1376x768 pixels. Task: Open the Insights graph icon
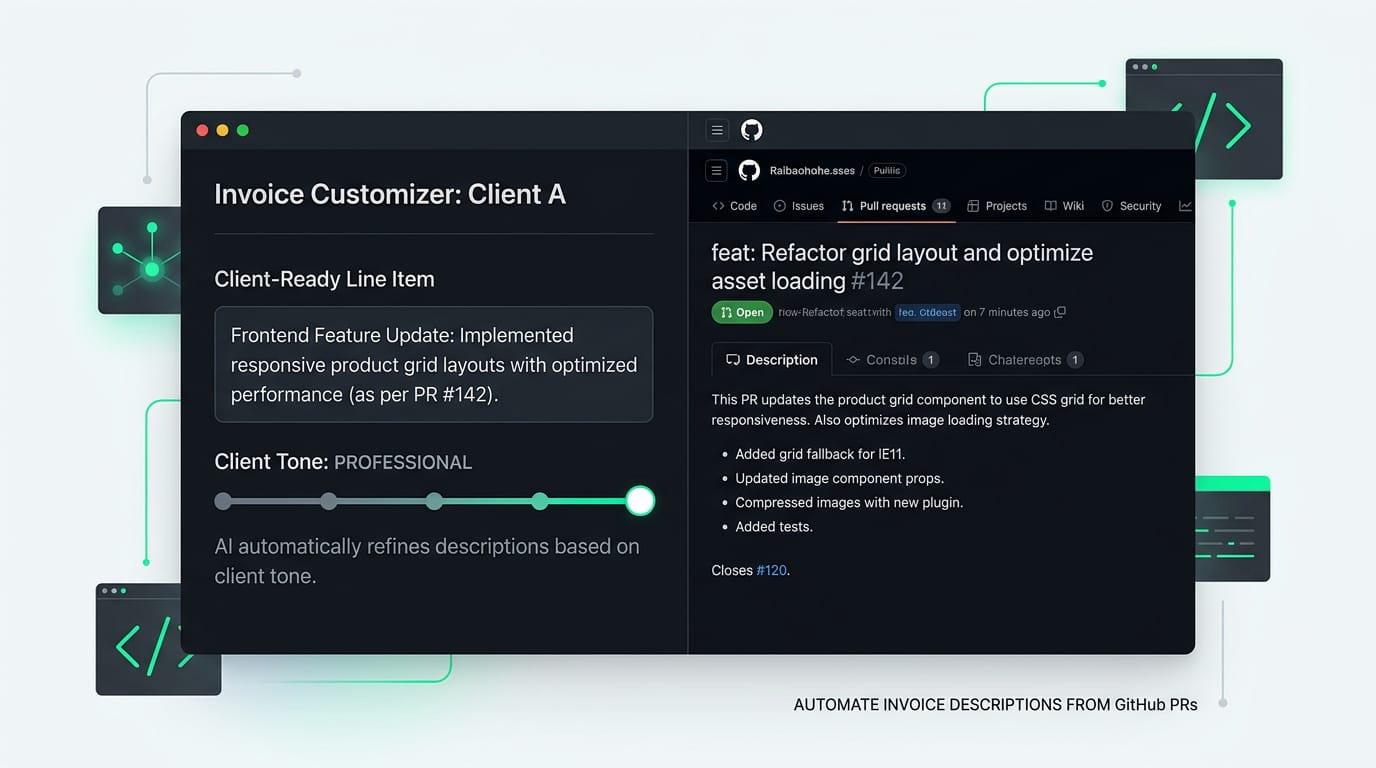click(x=1185, y=206)
